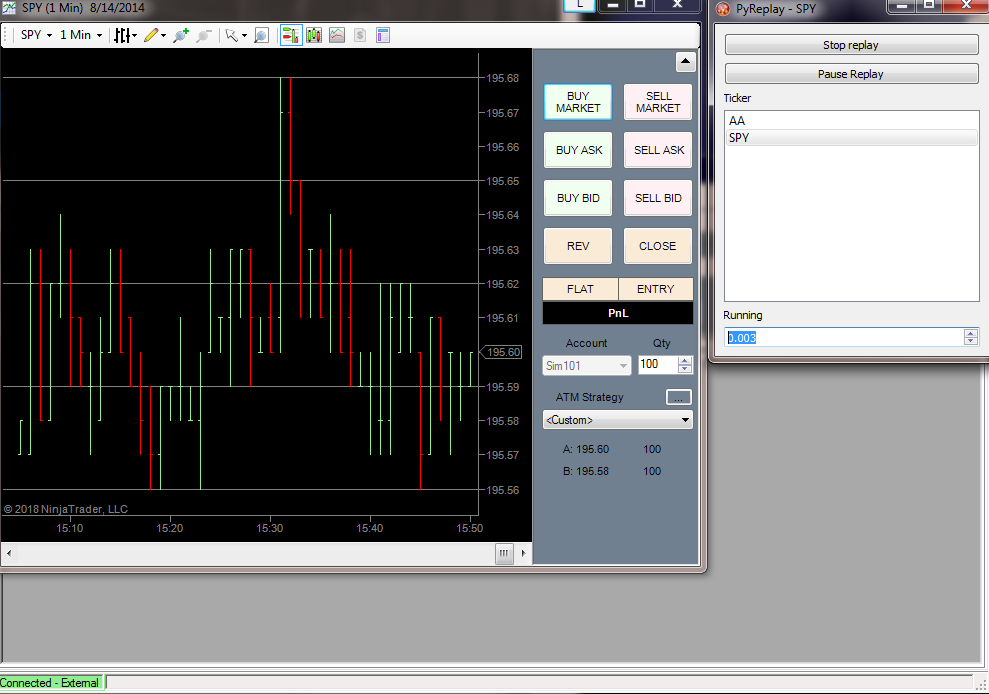Increase Running value with up spinner
This screenshot has height=694, width=989.
pyautogui.click(x=971, y=333)
